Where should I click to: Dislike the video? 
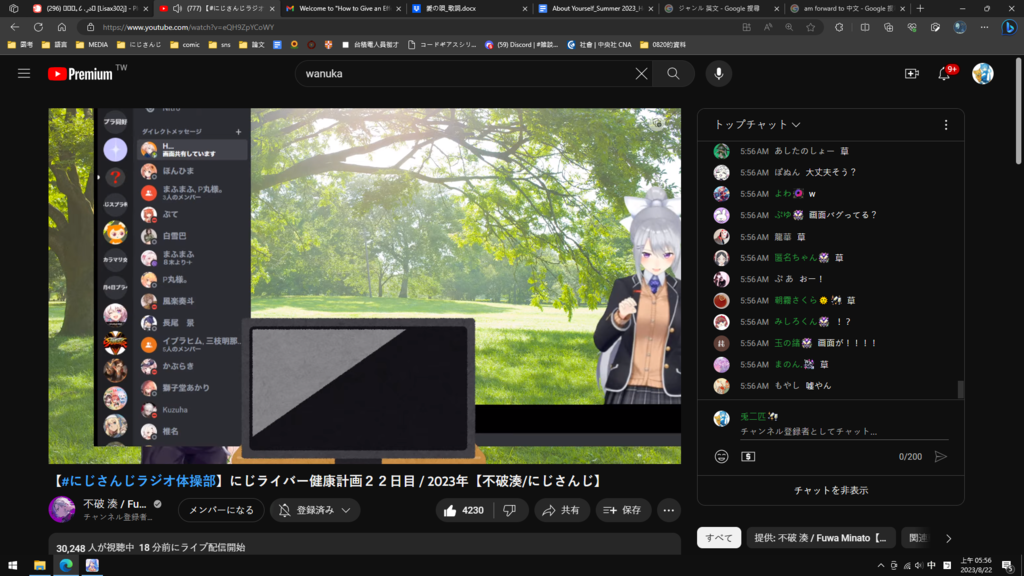click(510, 510)
